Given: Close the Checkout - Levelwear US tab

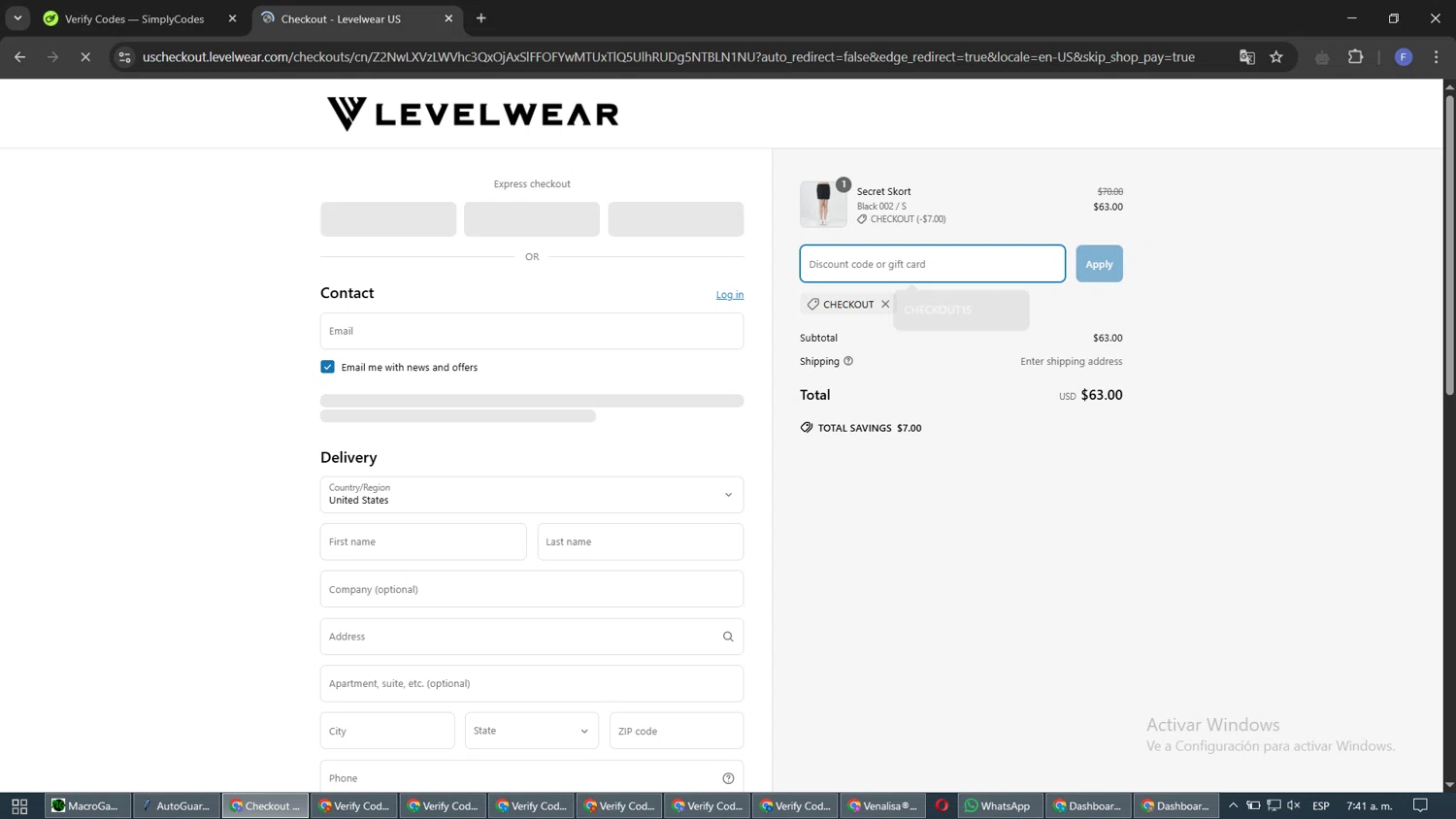Looking at the screenshot, I should (x=448, y=18).
